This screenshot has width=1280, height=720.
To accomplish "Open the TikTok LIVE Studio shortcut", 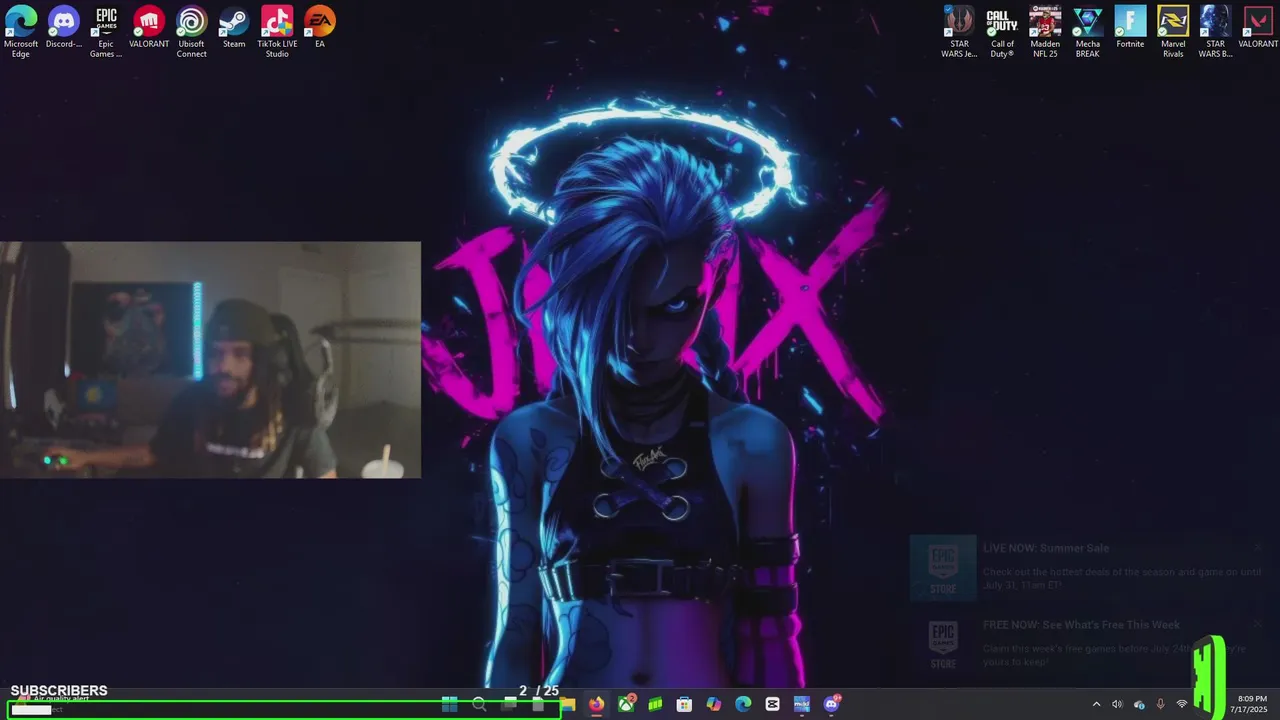I will pos(277,32).
